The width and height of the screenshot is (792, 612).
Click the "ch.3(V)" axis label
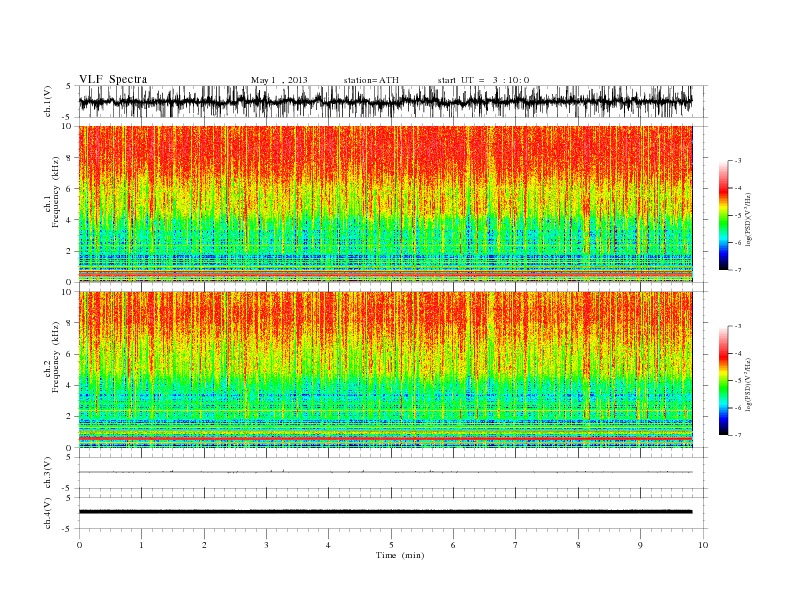[48, 474]
